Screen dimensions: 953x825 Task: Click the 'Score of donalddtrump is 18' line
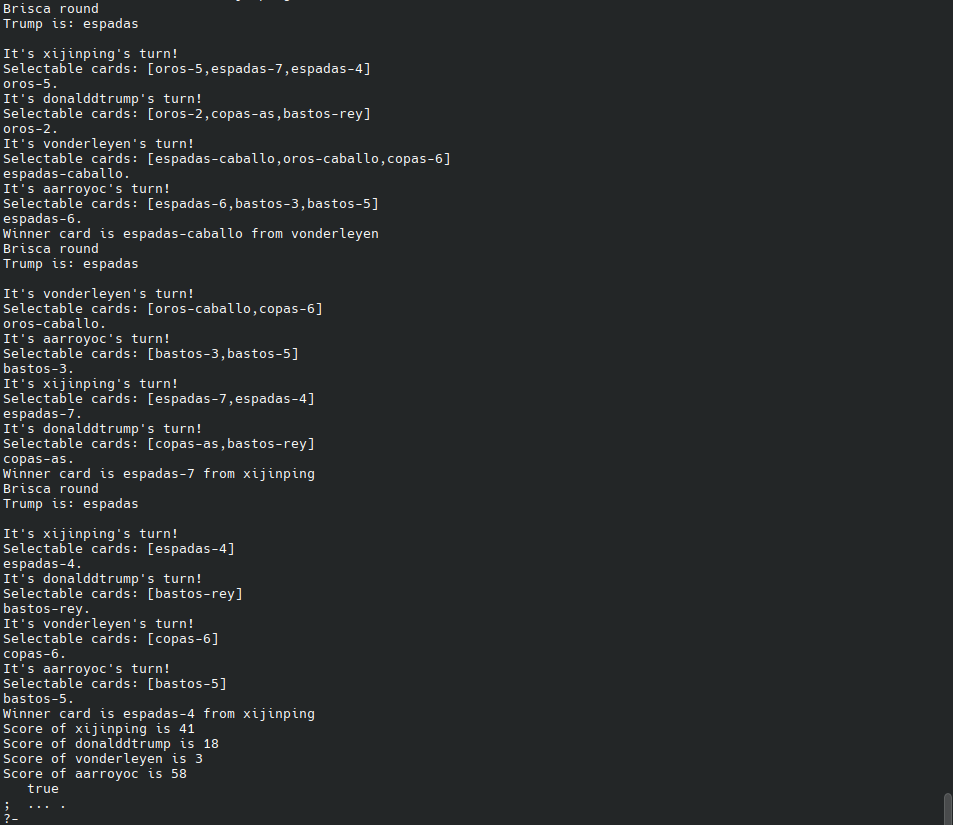[111, 744]
